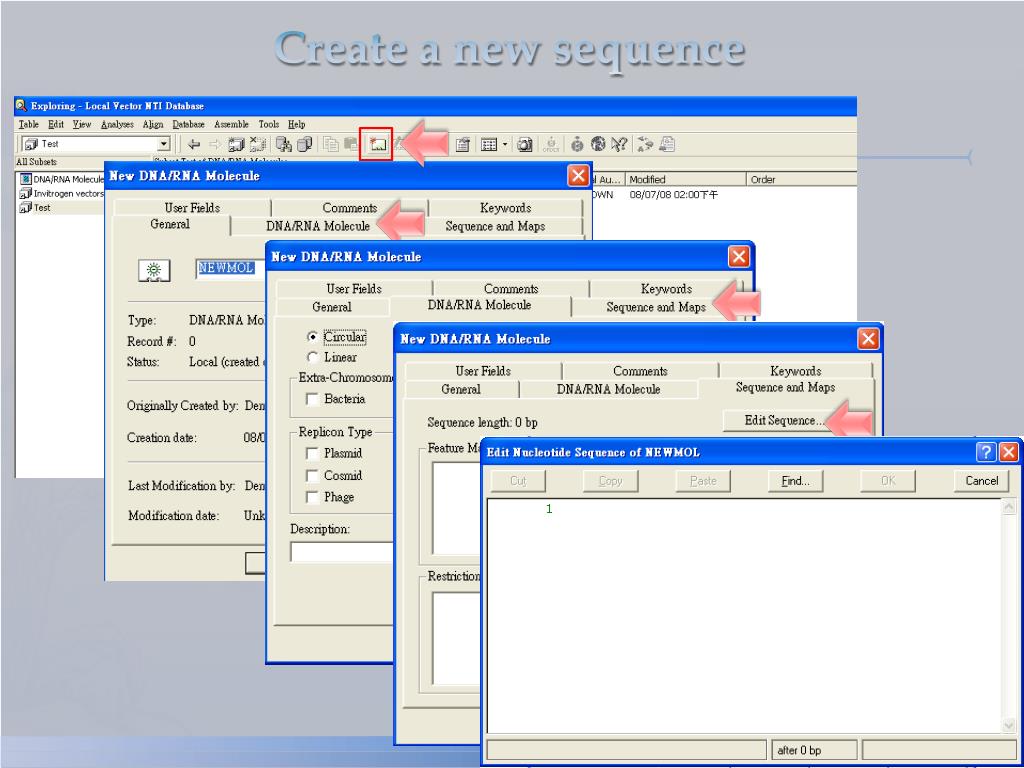Open Keywords tab in Sequence length dialog
Screen dimensions: 1024x768
pyautogui.click(x=795, y=371)
